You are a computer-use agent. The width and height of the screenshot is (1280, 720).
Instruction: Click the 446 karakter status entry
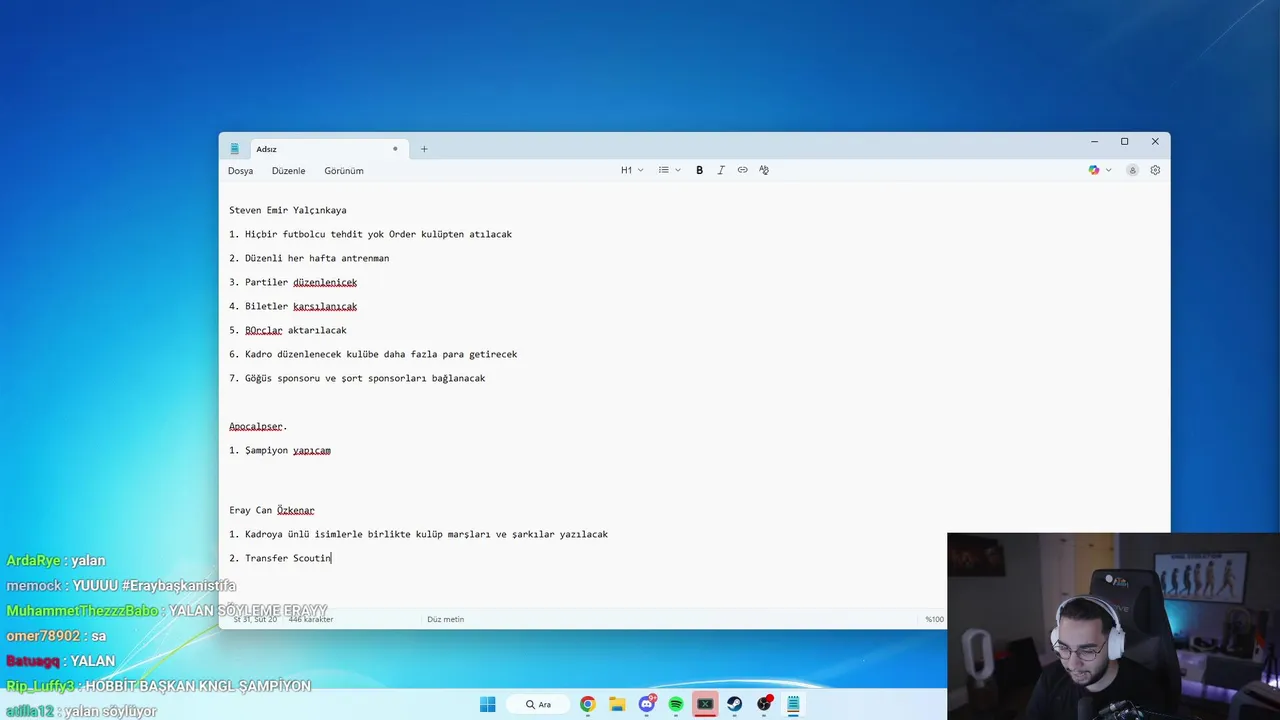pyautogui.click(x=311, y=619)
